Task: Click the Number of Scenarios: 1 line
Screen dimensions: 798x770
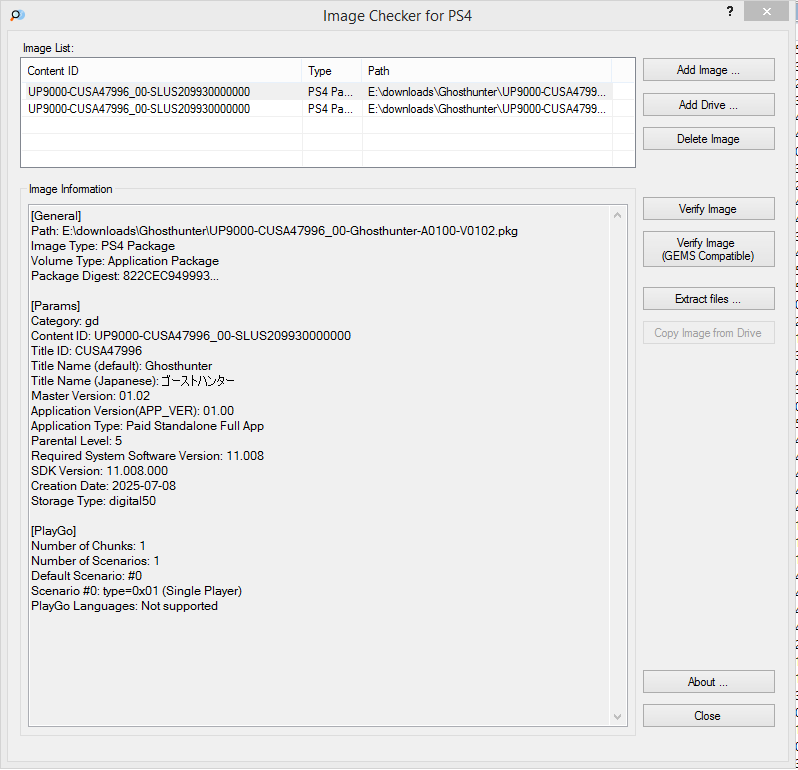Action: pyautogui.click(x=95, y=561)
